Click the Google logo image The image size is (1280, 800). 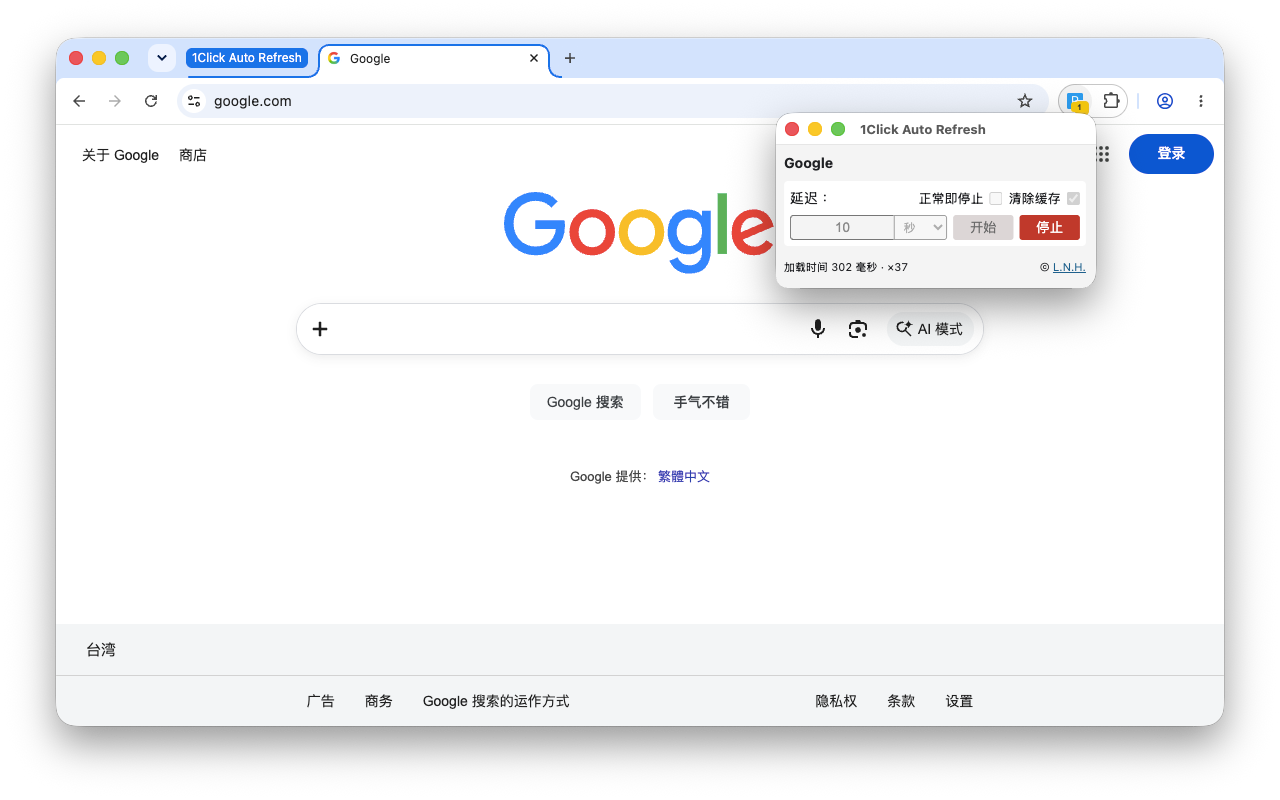(640, 230)
